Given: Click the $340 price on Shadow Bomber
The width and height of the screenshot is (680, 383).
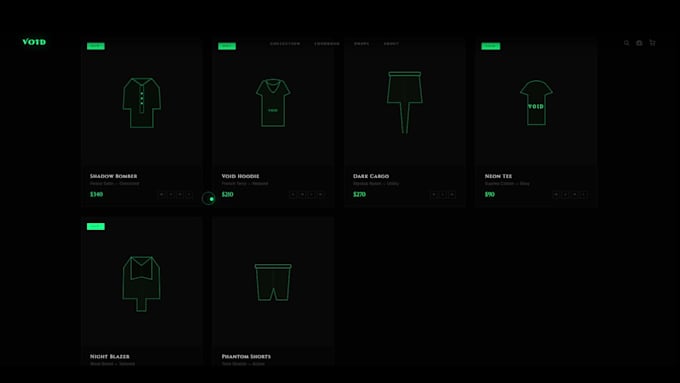Looking at the screenshot, I should 96,194.
